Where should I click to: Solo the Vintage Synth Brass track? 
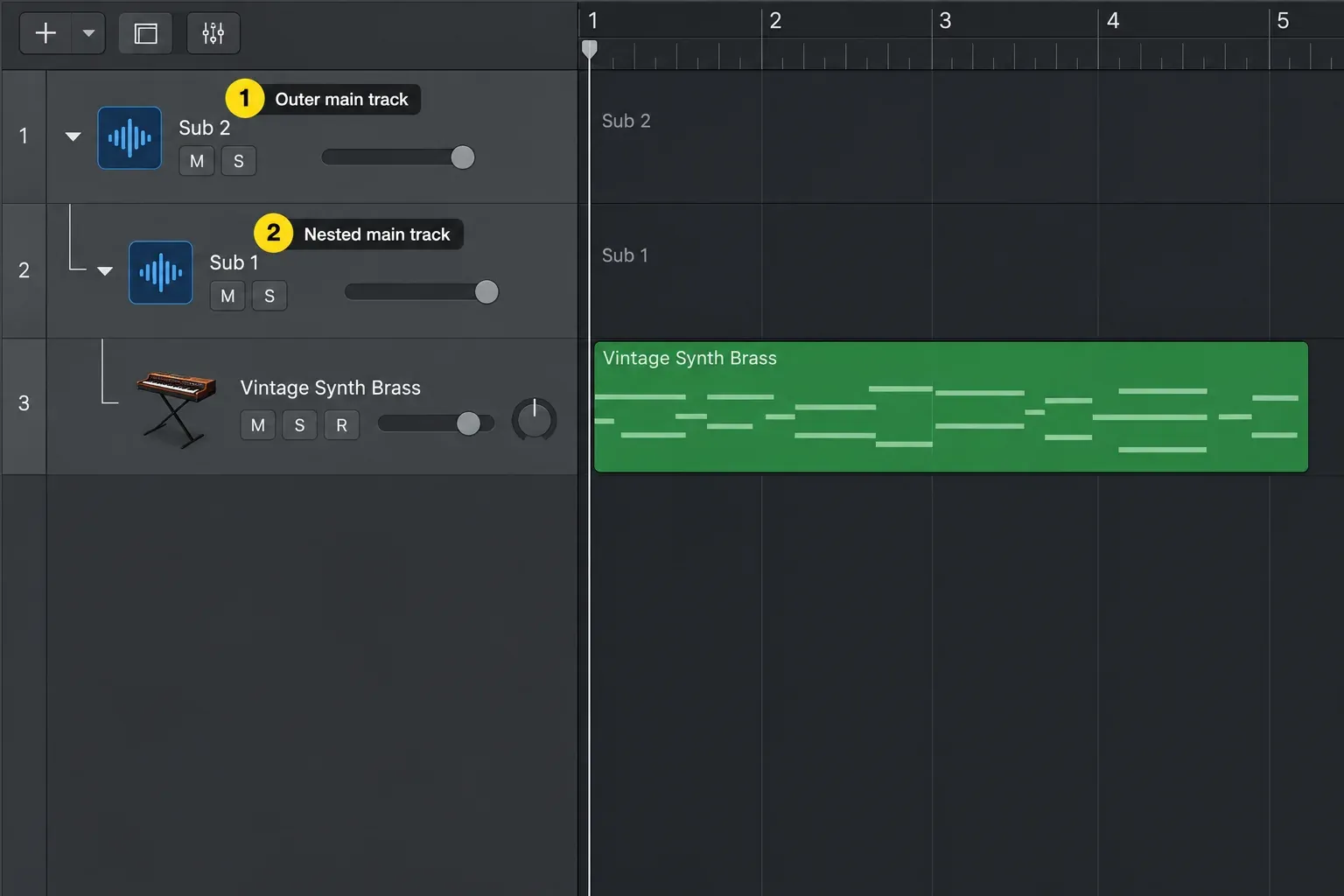tap(300, 424)
